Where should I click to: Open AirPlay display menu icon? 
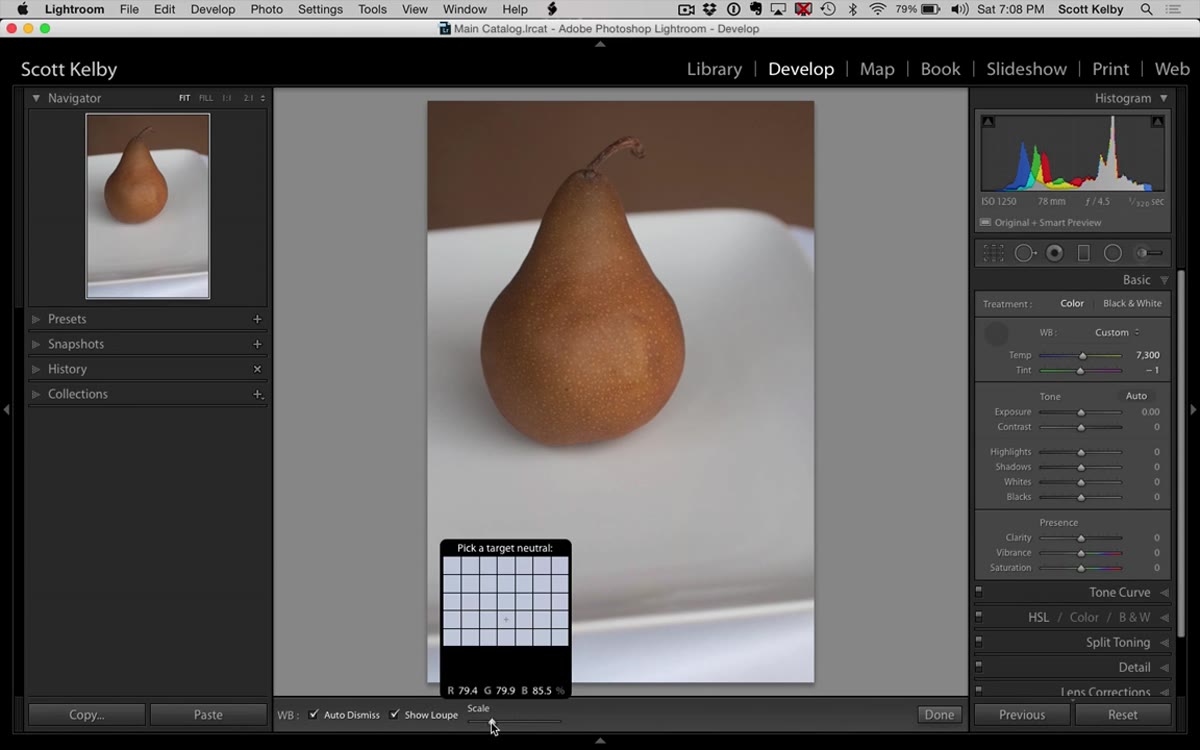[779, 9]
